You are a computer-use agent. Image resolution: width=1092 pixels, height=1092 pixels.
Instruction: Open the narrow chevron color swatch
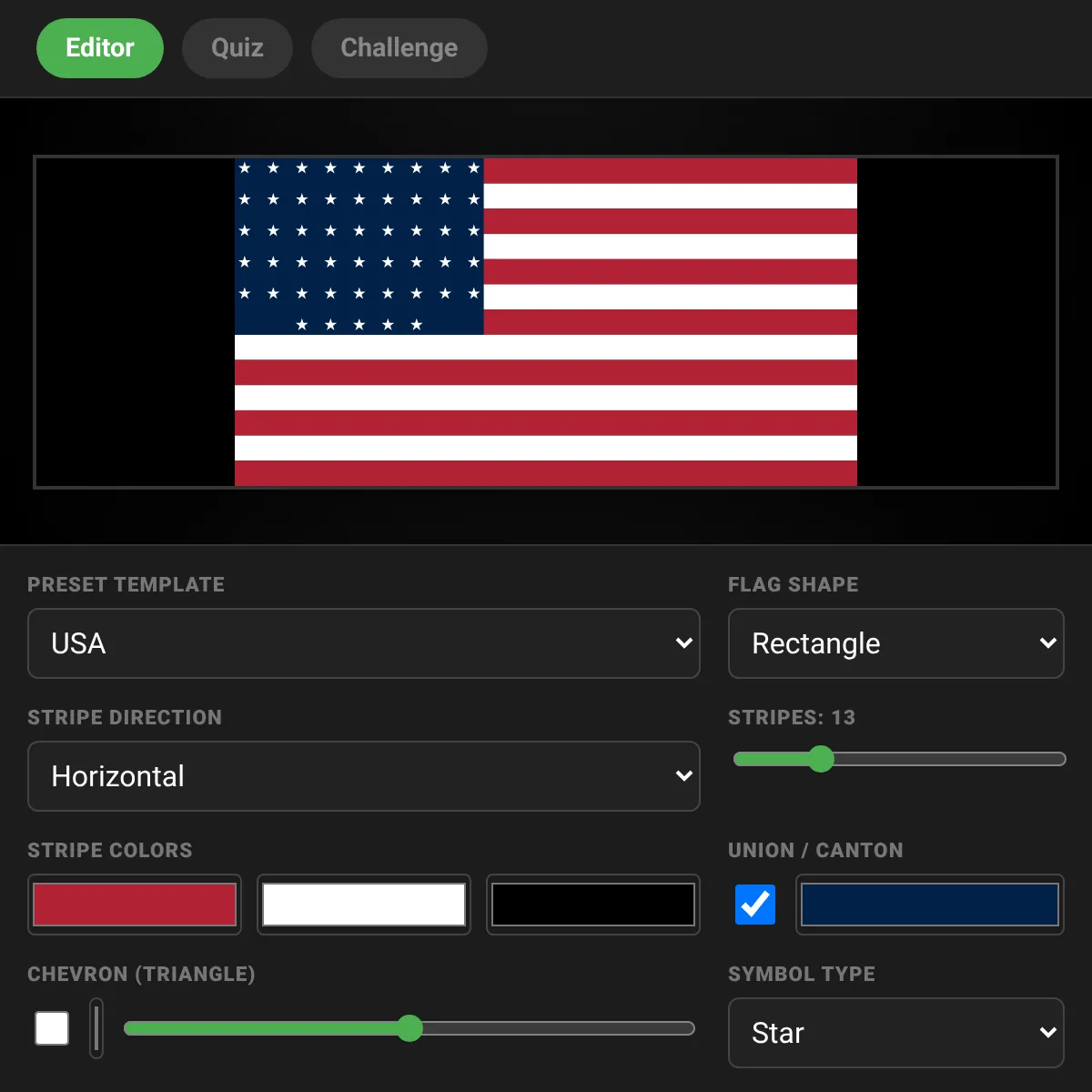[x=96, y=1028]
